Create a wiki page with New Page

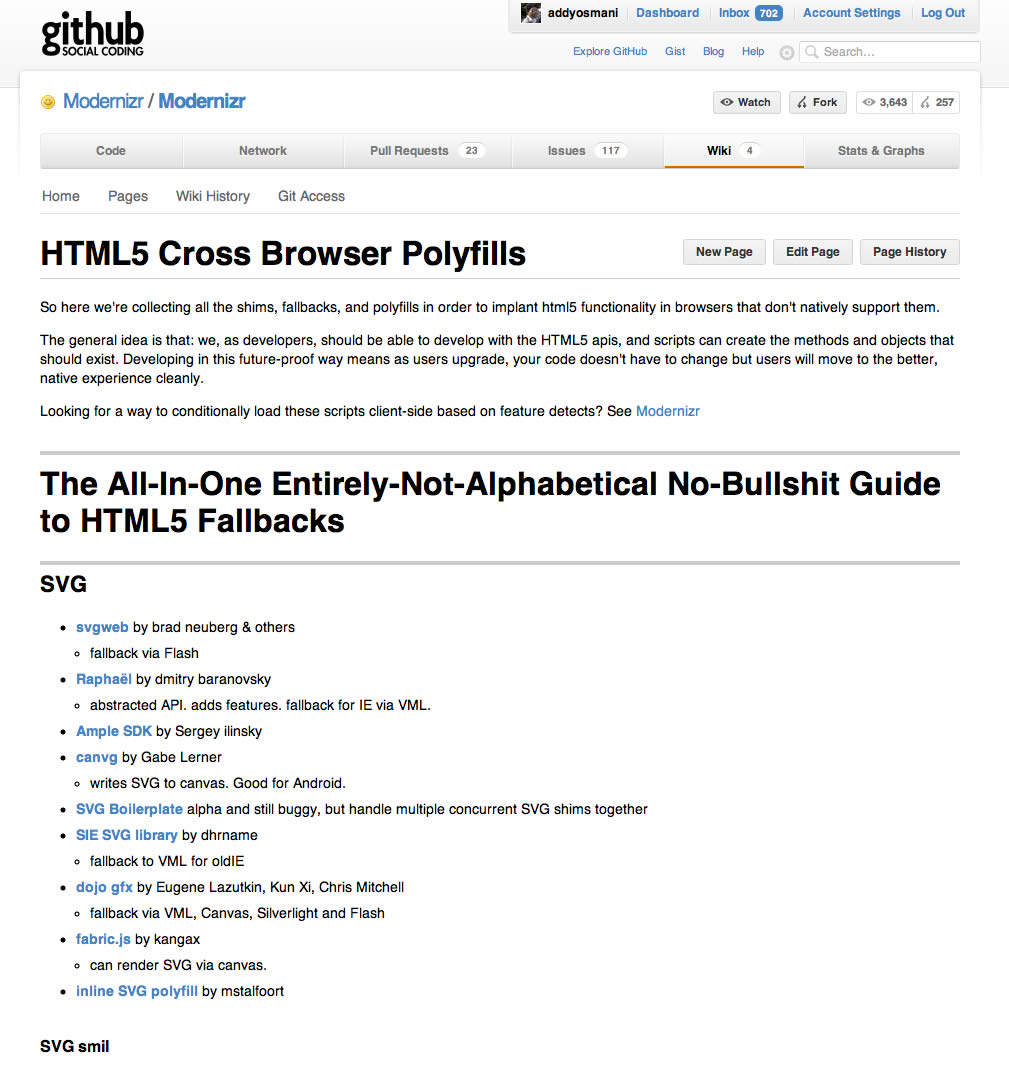click(x=724, y=252)
